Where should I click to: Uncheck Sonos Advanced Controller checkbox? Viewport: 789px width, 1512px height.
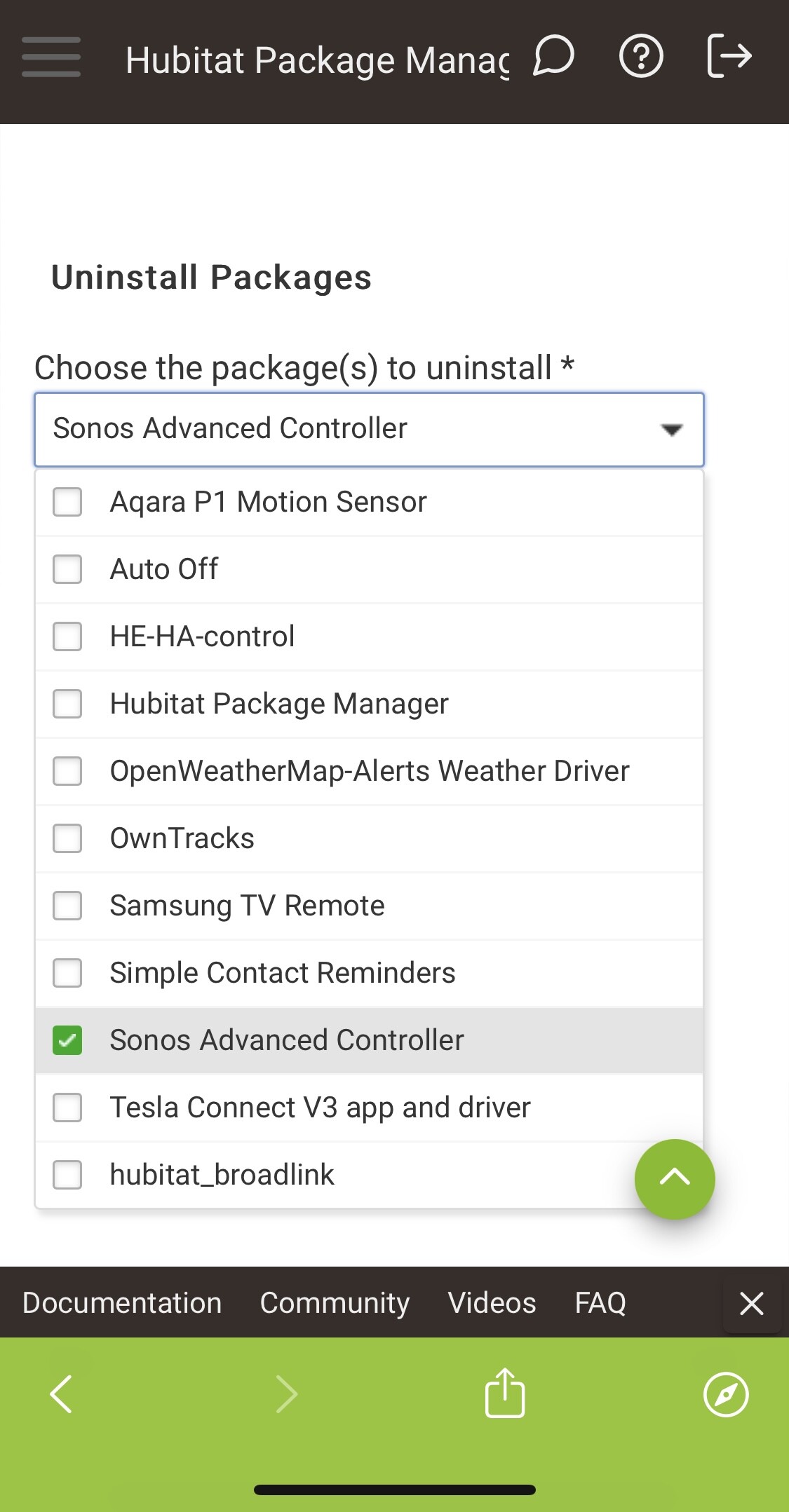click(x=67, y=1040)
